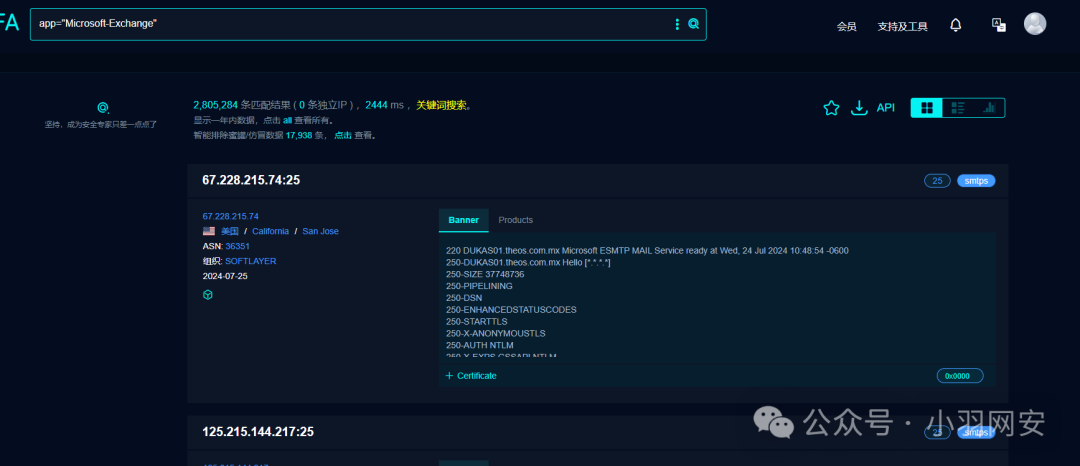The height and width of the screenshot is (466, 1080).
Task: Click the date 2024-07-25 text
Action: [x=225, y=276]
